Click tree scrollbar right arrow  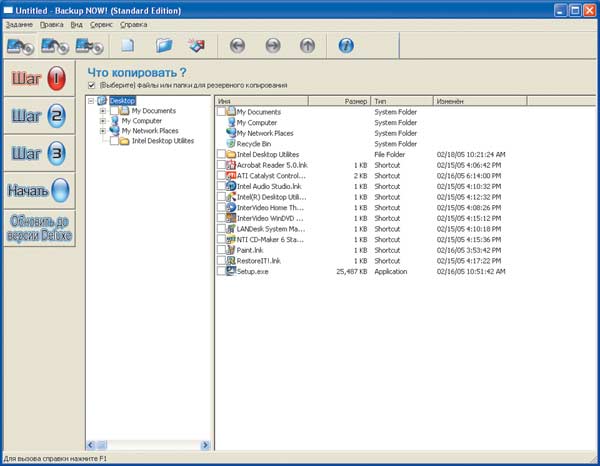[205, 445]
